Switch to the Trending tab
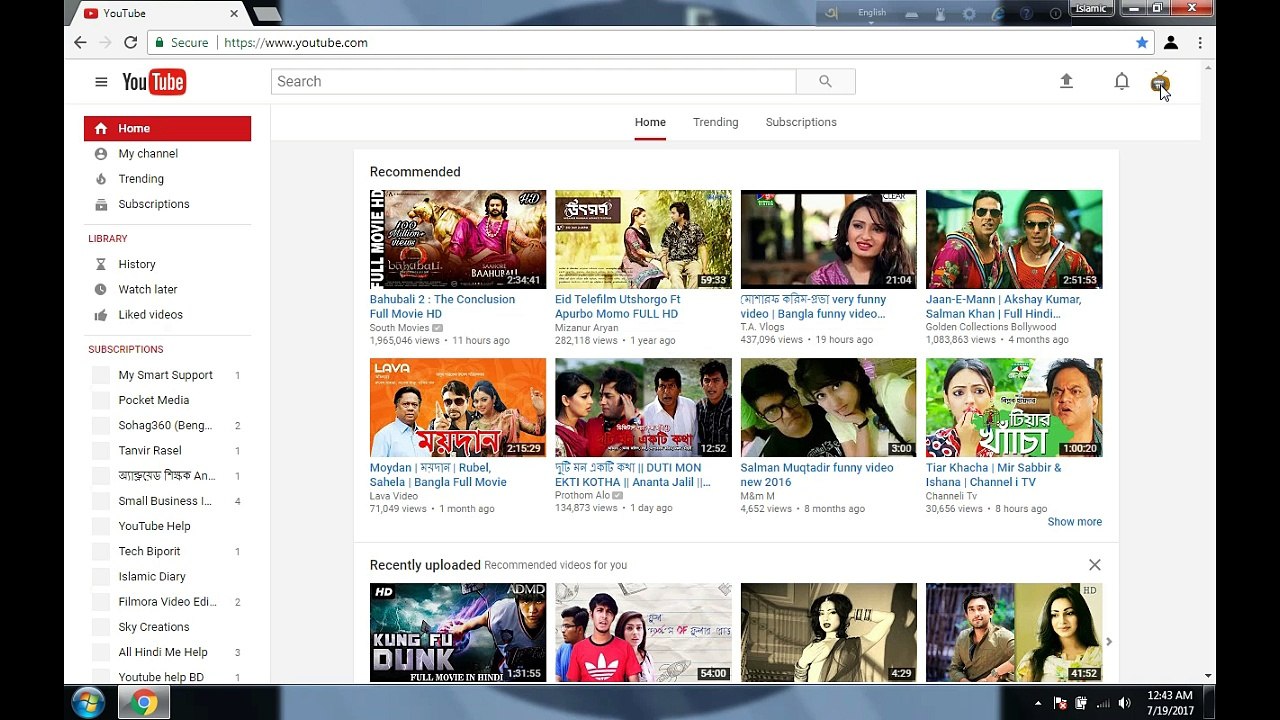This screenshot has width=1280, height=720. coord(716,122)
